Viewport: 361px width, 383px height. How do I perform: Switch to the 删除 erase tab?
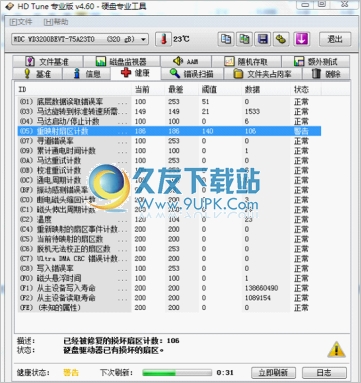[326, 74]
